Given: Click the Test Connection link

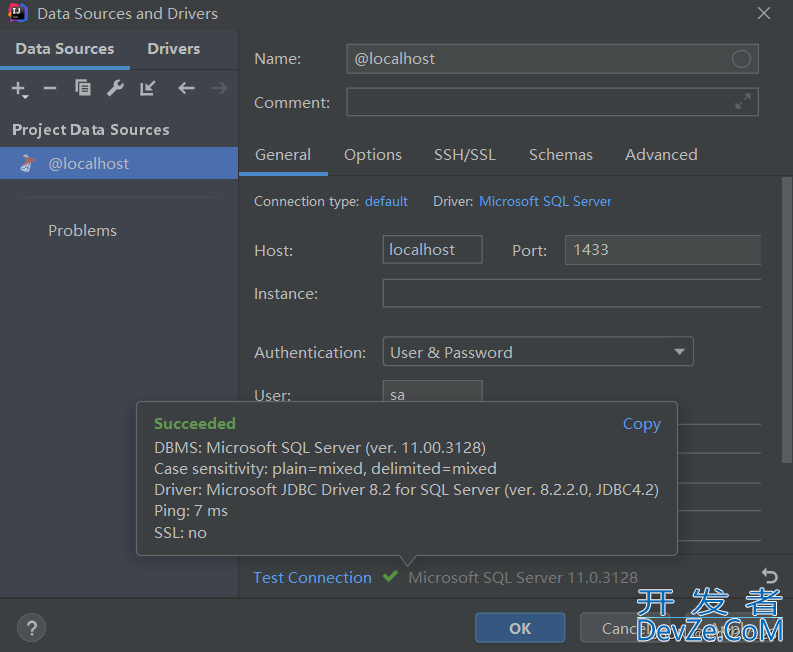Looking at the screenshot, I should 312,577.
